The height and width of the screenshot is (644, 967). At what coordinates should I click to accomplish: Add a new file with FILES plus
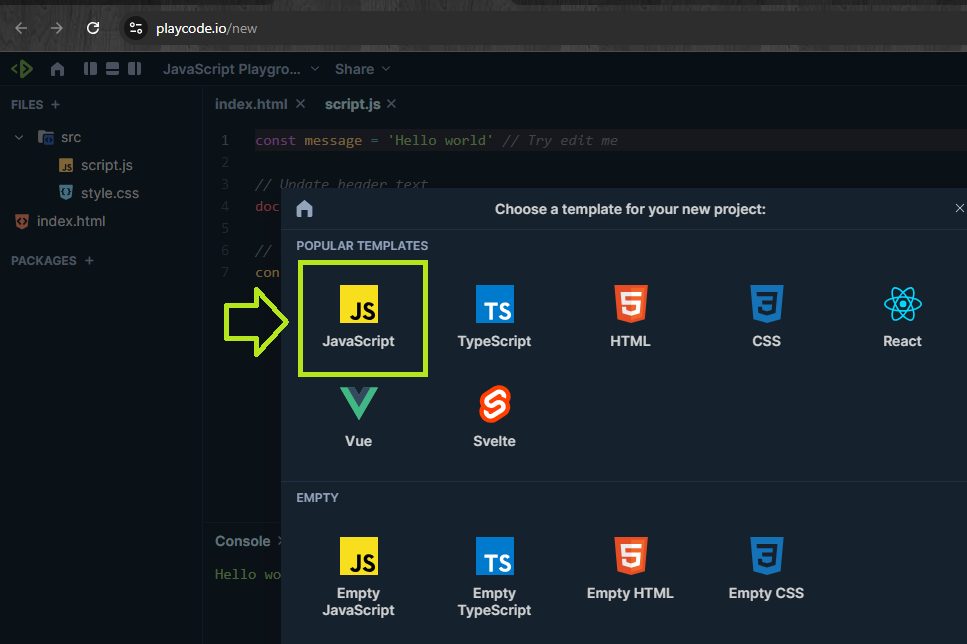click(x=55, y=104)
